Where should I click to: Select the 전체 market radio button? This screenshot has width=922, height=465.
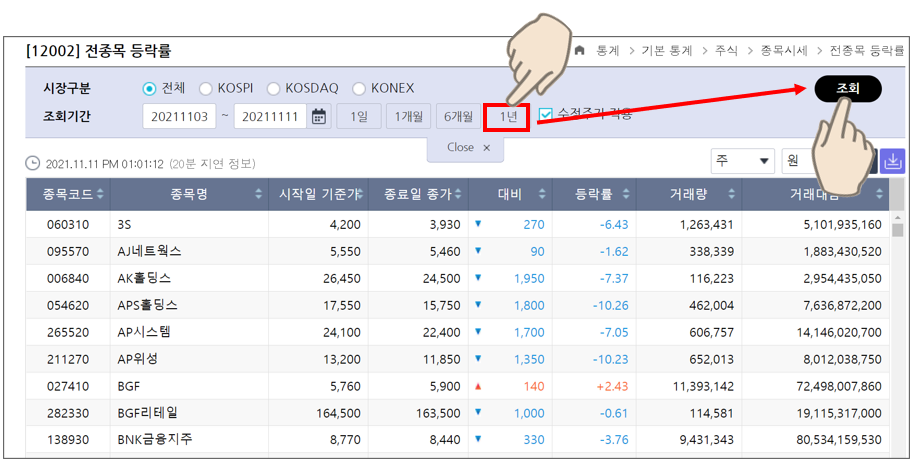click(x=149, y=89)
